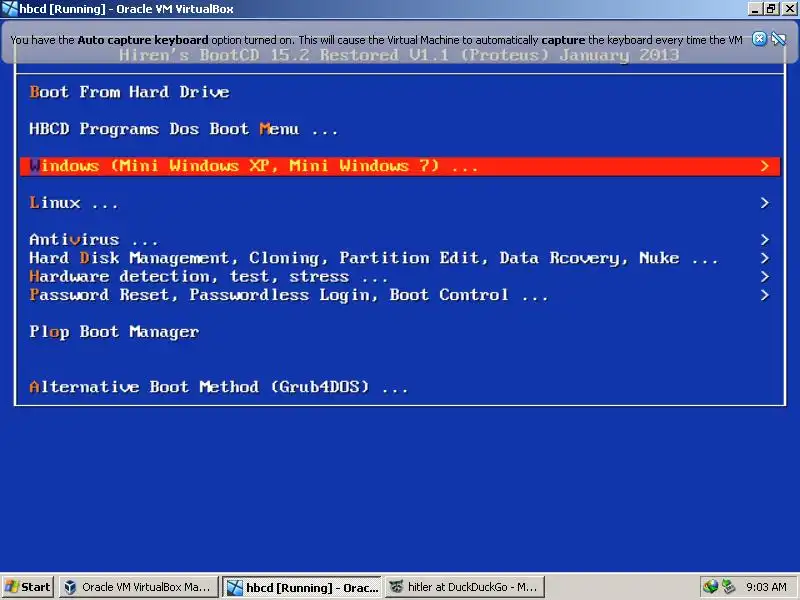The width and height of the screenshot is (800, 600).
Task: Select Plop Boot Manager
Action: 114,332
